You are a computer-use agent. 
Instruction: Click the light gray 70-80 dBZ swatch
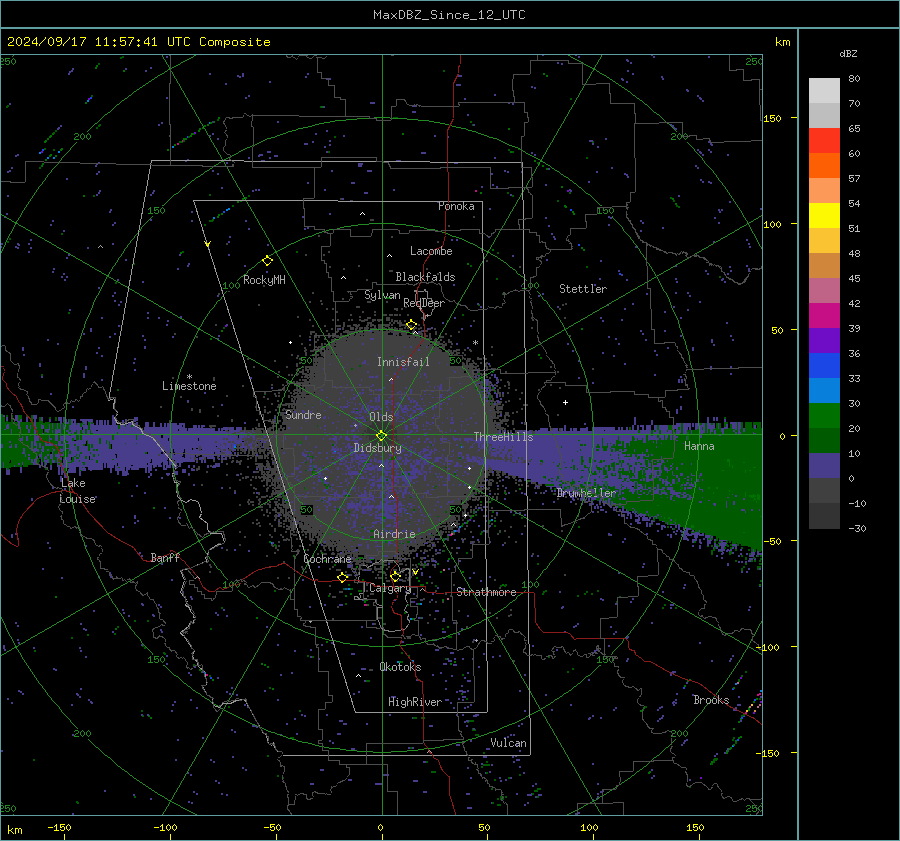tap(824, 90)
